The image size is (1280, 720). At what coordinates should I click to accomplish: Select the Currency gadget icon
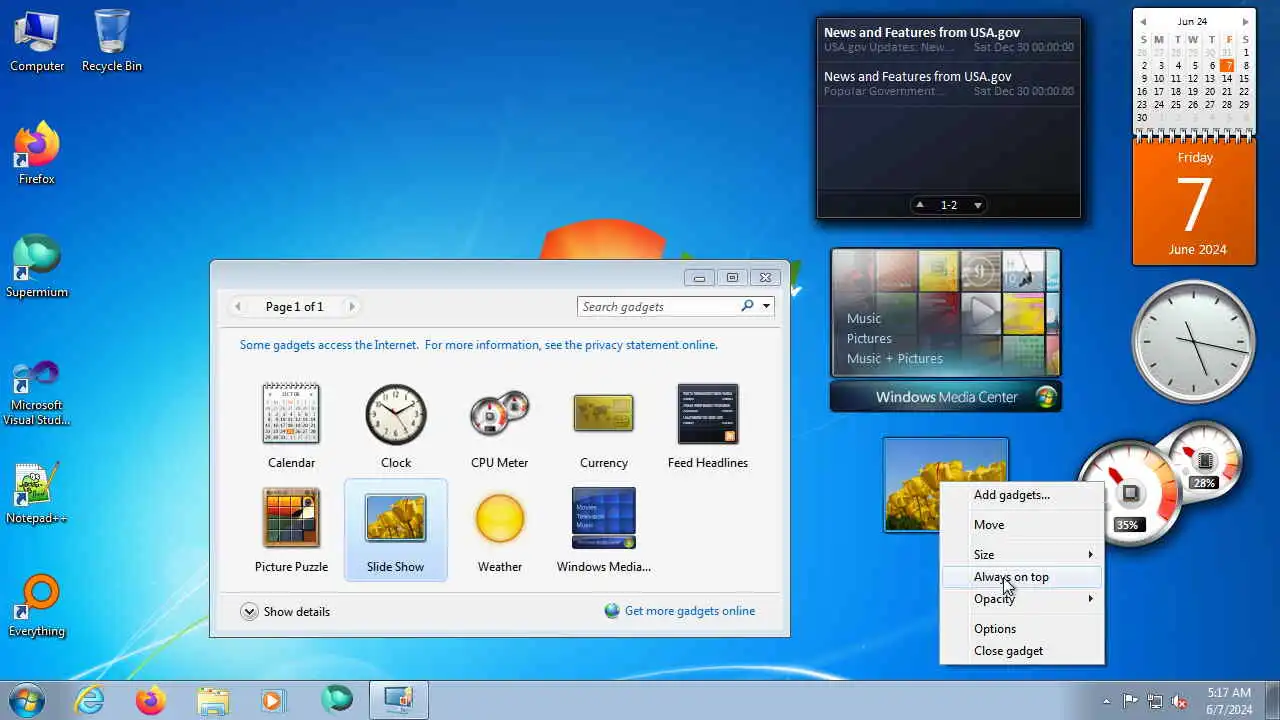603,413
